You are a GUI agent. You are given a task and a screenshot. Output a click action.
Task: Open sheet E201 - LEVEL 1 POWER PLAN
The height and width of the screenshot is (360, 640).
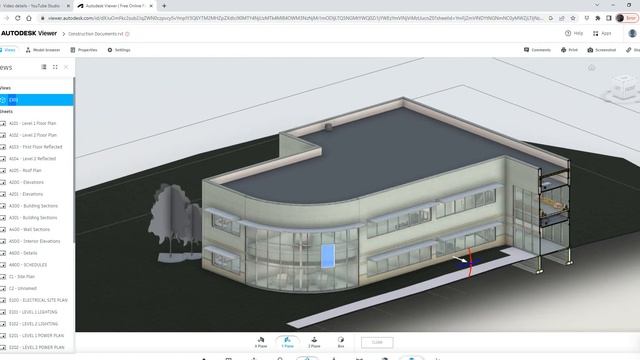[36, 336]
